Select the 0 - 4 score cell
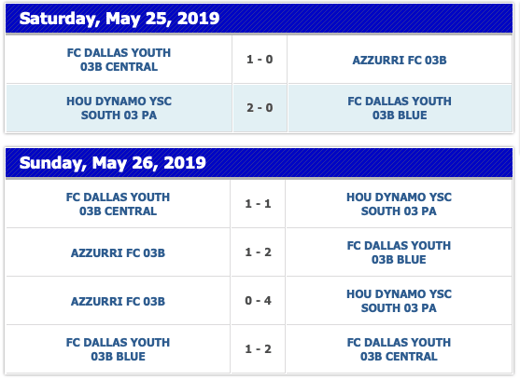520x381 pixels. [258, 300]
